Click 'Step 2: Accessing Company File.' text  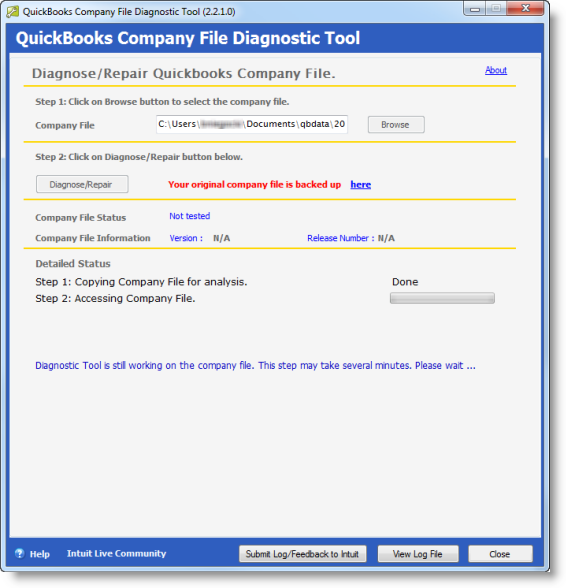point(115,298)
